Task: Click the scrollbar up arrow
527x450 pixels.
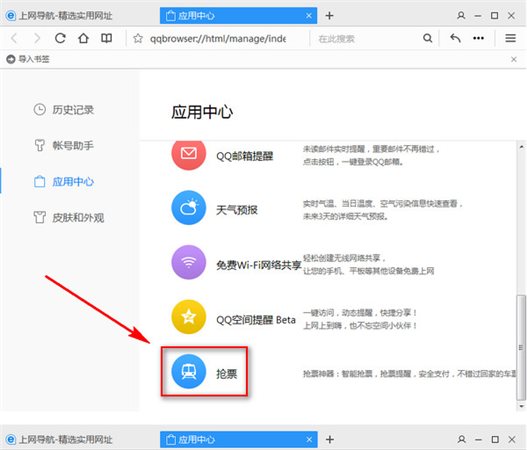Action: 521,147
